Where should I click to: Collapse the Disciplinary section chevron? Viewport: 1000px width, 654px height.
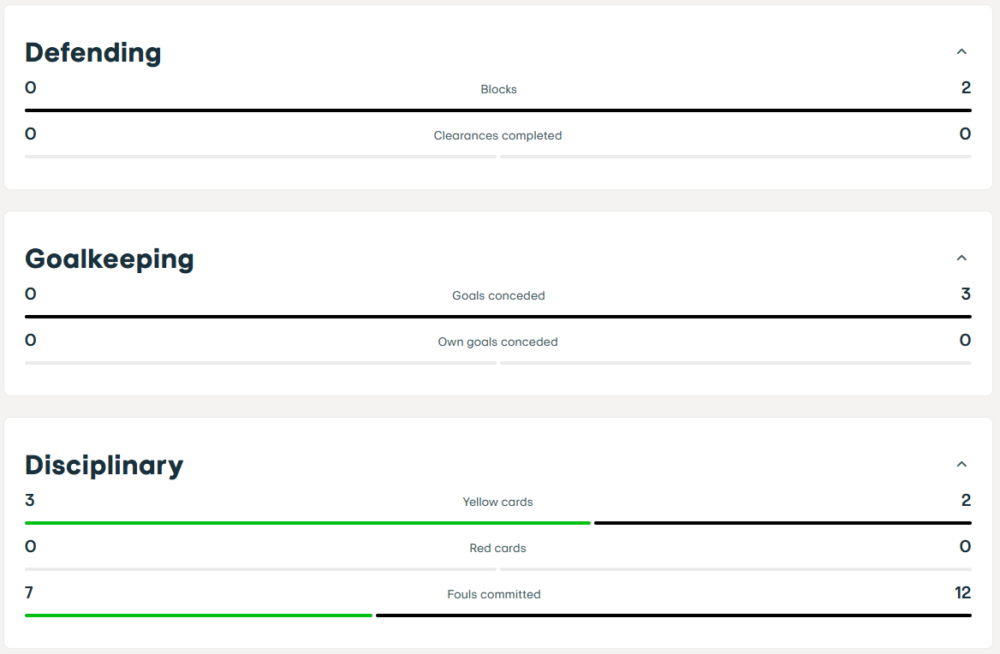point(962,464)
